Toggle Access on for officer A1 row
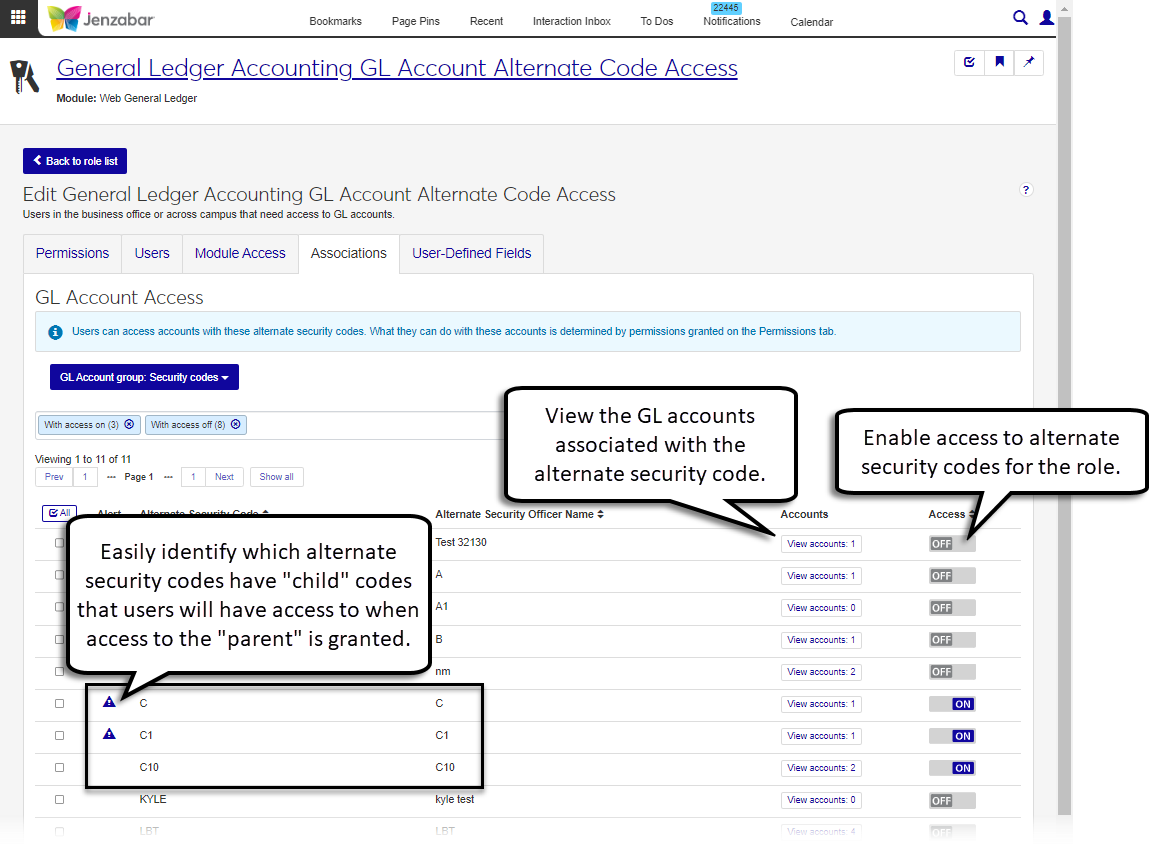The width and height of the screenshot is (1151, 845). coord(952,608)
